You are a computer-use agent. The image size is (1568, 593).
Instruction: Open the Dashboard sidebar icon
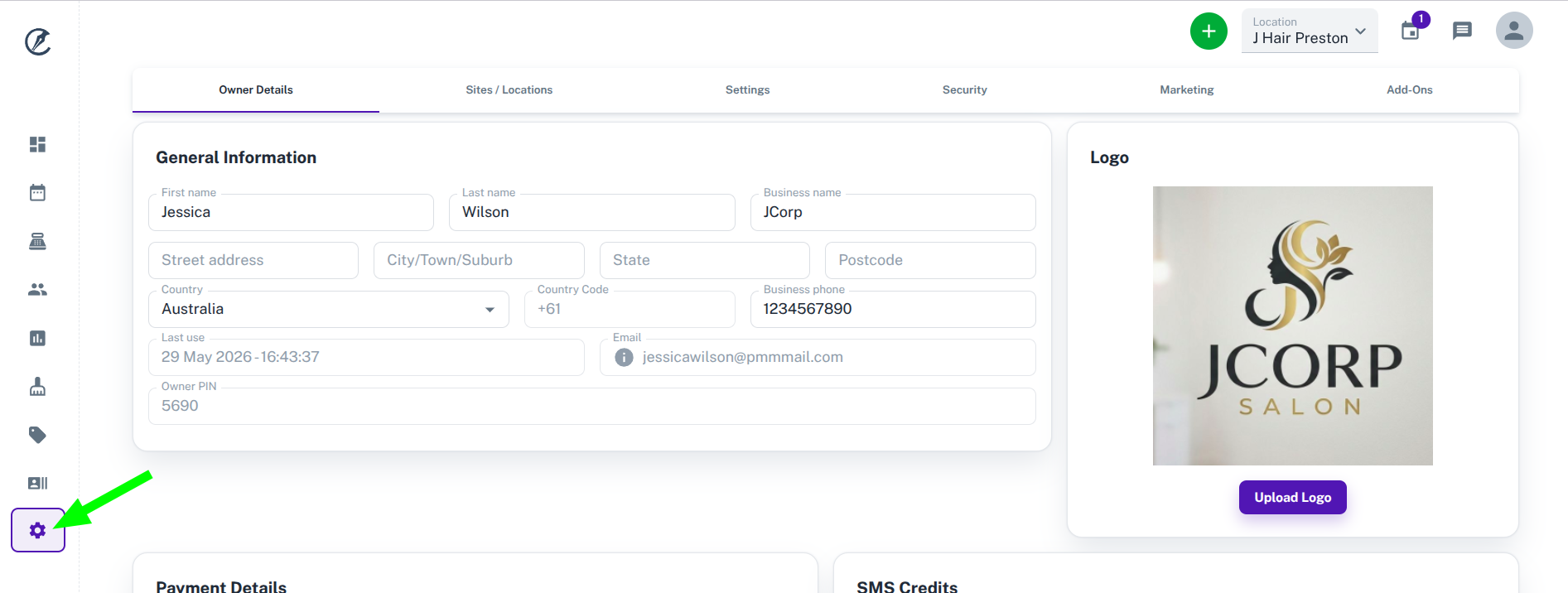38,144
